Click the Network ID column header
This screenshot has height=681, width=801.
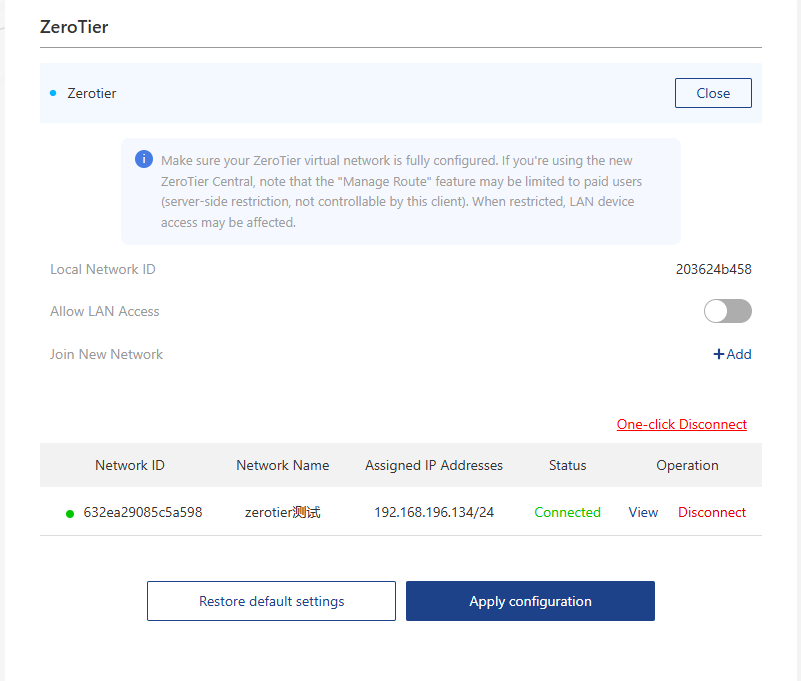tap(130, 465)
